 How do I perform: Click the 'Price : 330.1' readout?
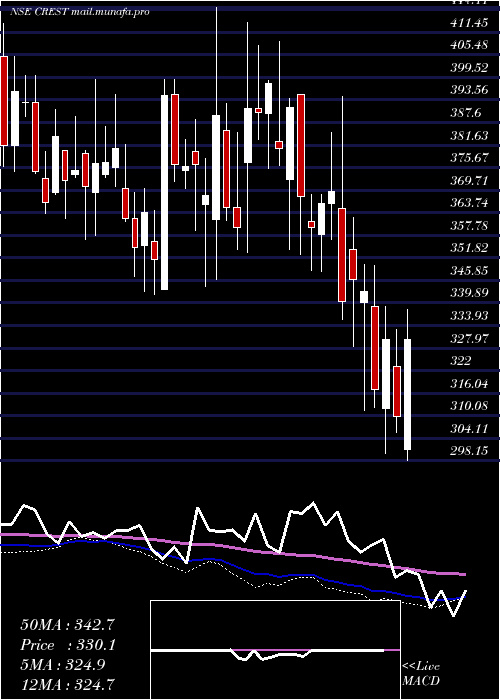(68, 645)
